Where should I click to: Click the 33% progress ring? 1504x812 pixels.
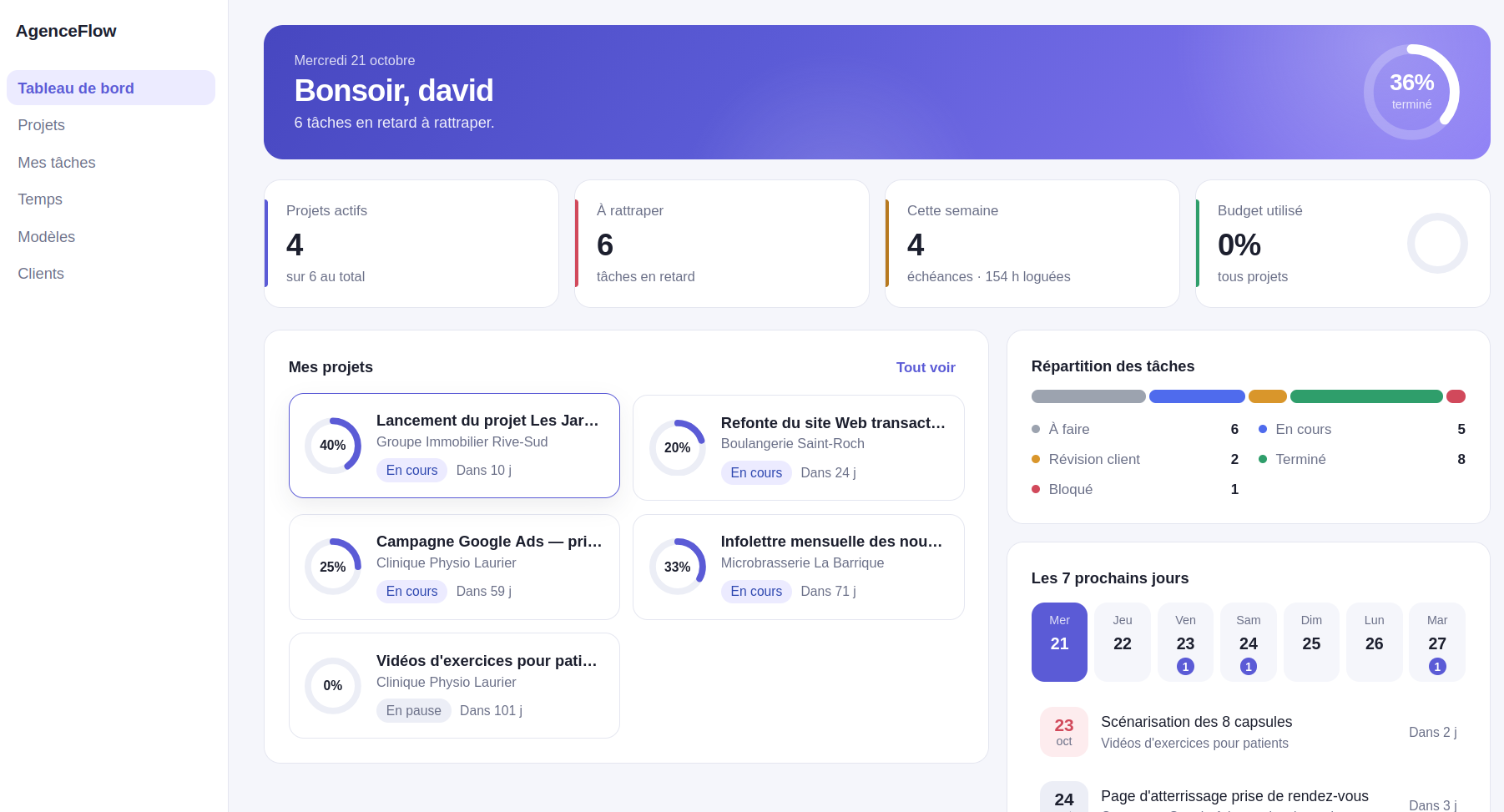tap(678, 567)
